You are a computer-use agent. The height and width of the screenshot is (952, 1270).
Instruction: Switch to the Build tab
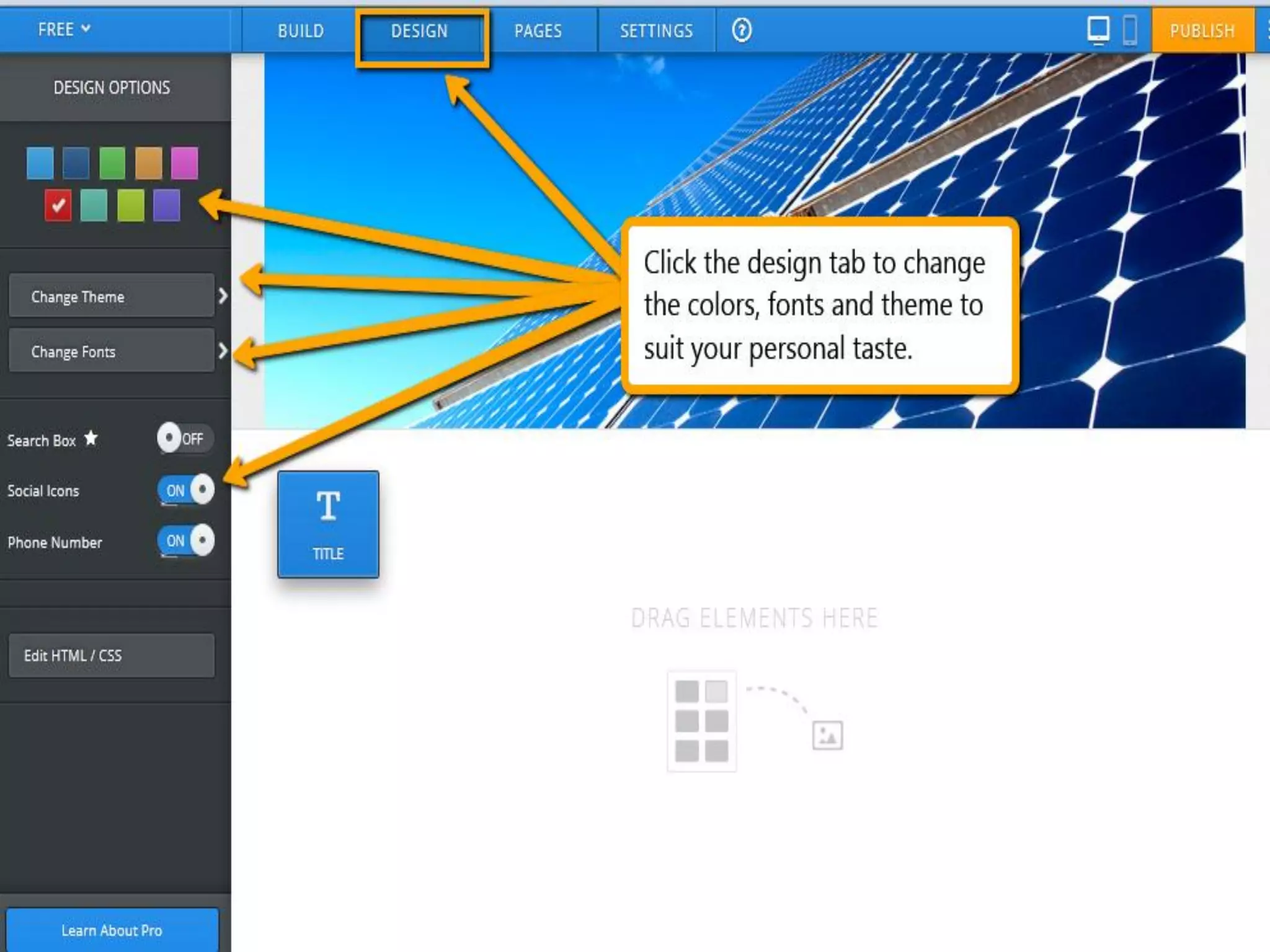pos(301,30)
